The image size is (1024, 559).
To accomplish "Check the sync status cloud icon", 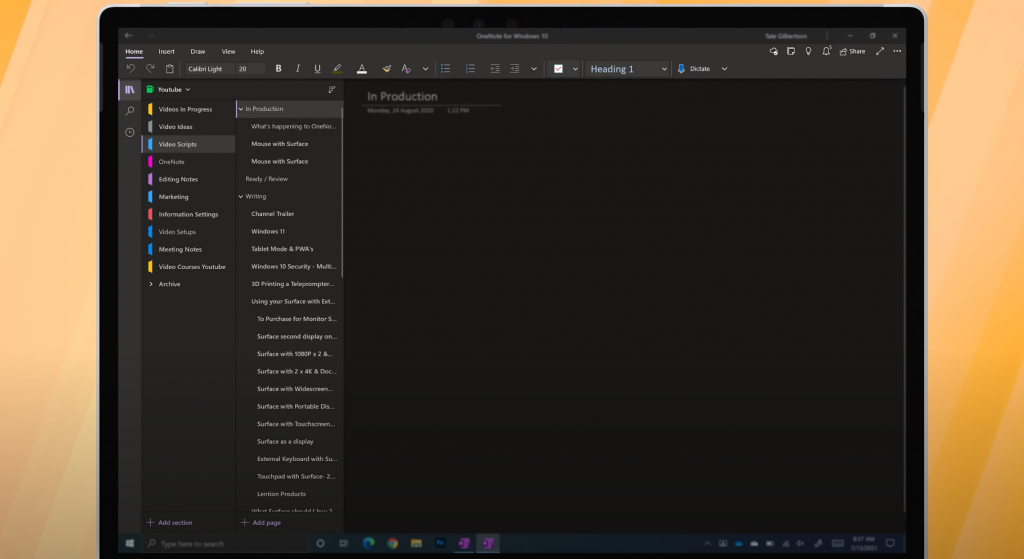I will point(773,51).
